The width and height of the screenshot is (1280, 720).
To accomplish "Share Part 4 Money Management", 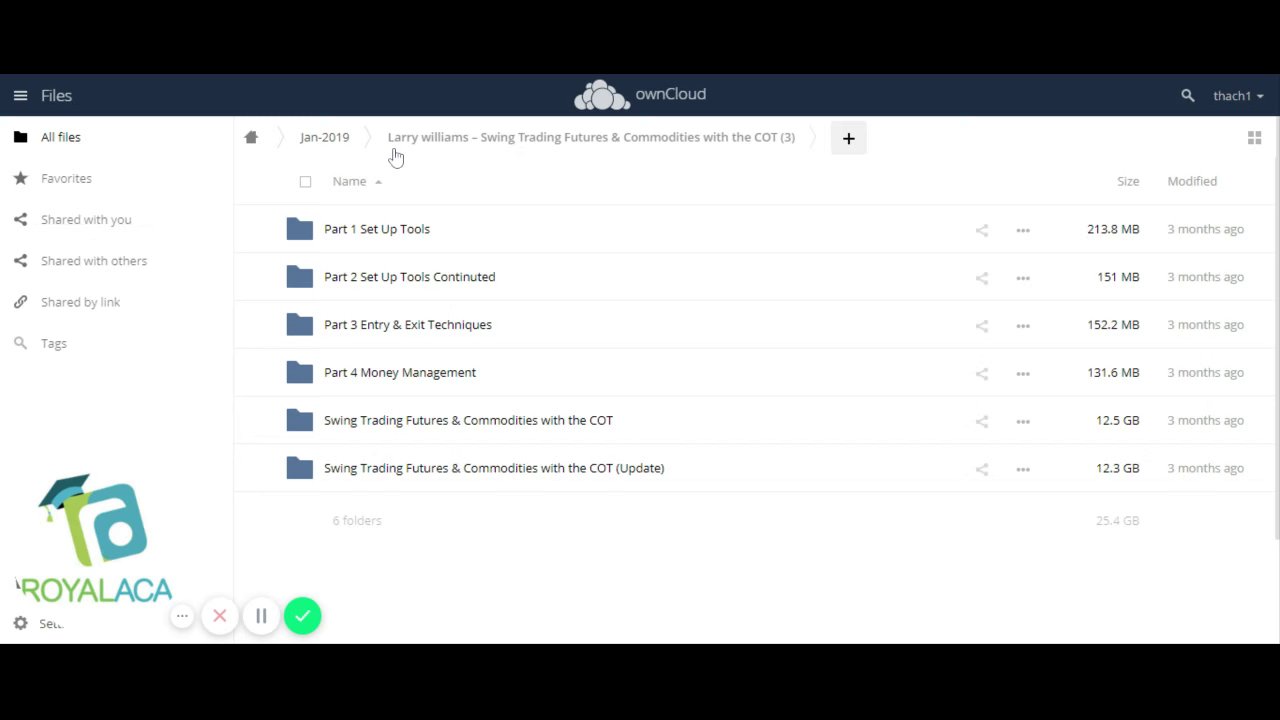I will (982, 374).
